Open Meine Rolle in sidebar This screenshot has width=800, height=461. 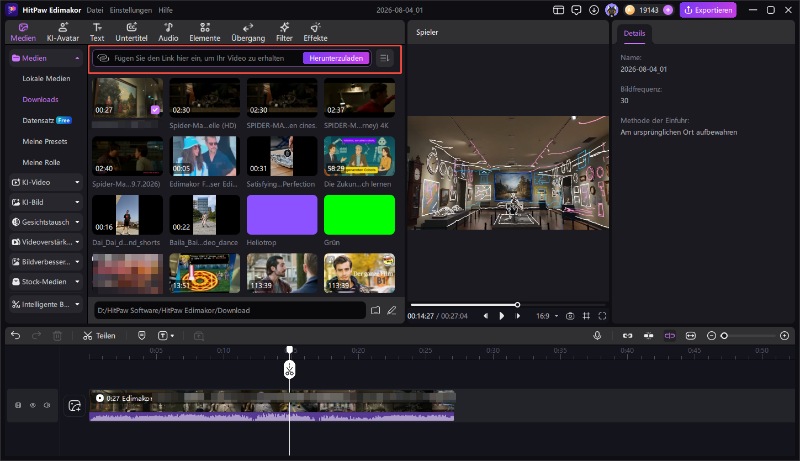coord(41,162)
